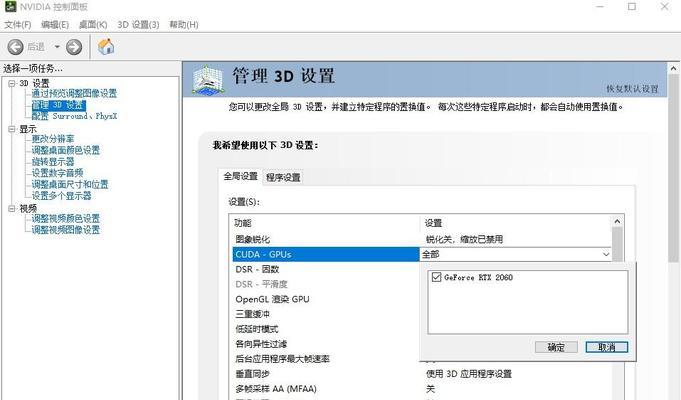Click the 恢复默认设置 link
This screenshot has width=681, height=400.
click(x=632, y=89)
